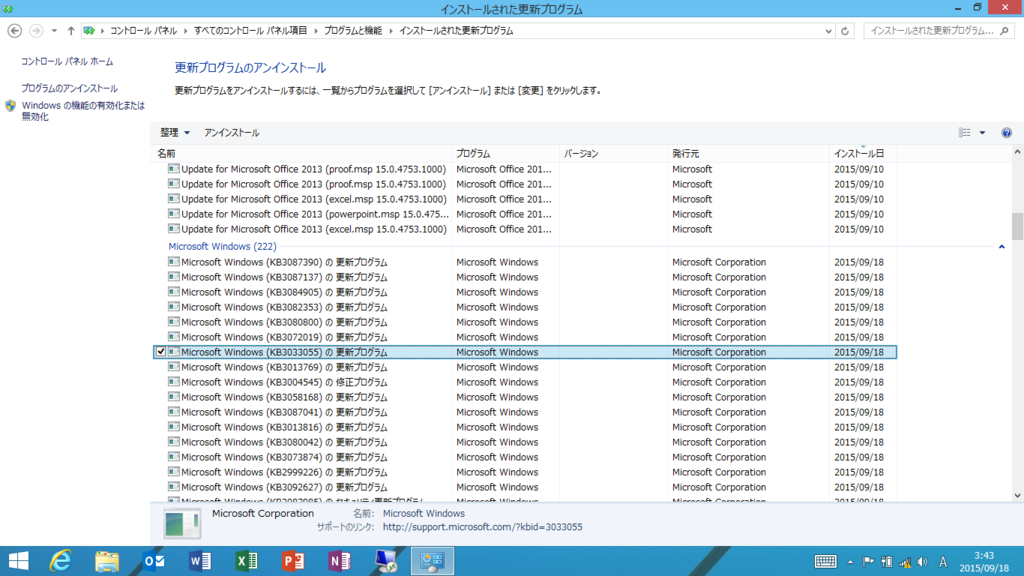Screen dimensions: 1024x576
Task: Select the KB3082353 update row
Action: pyautogui.click(x=524, y=307)
